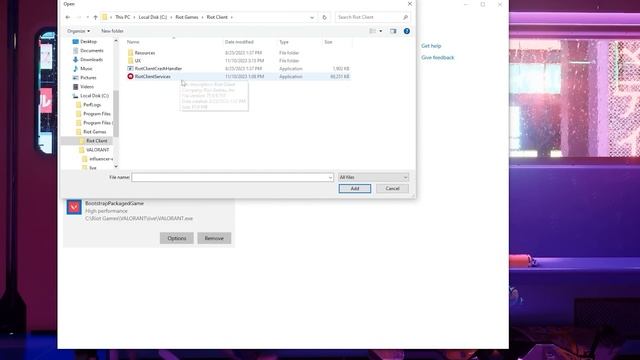Open the Program Files folder in tree

(x=96, y=114)
